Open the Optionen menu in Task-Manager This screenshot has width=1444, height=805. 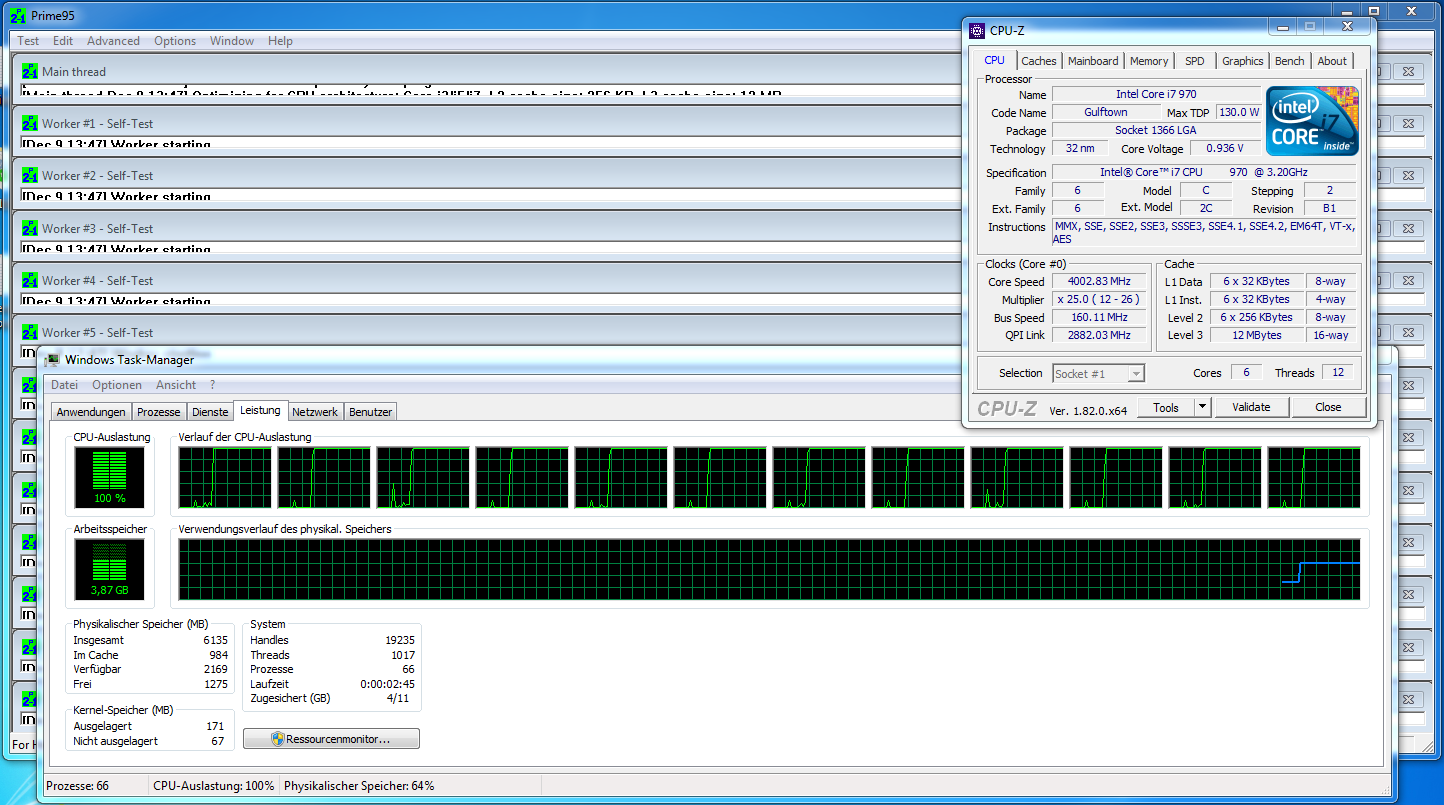(117, 385)
